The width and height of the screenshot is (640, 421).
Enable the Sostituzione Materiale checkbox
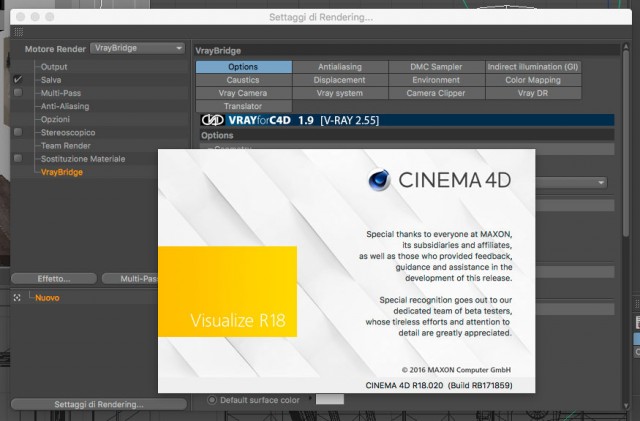(18, 158)
